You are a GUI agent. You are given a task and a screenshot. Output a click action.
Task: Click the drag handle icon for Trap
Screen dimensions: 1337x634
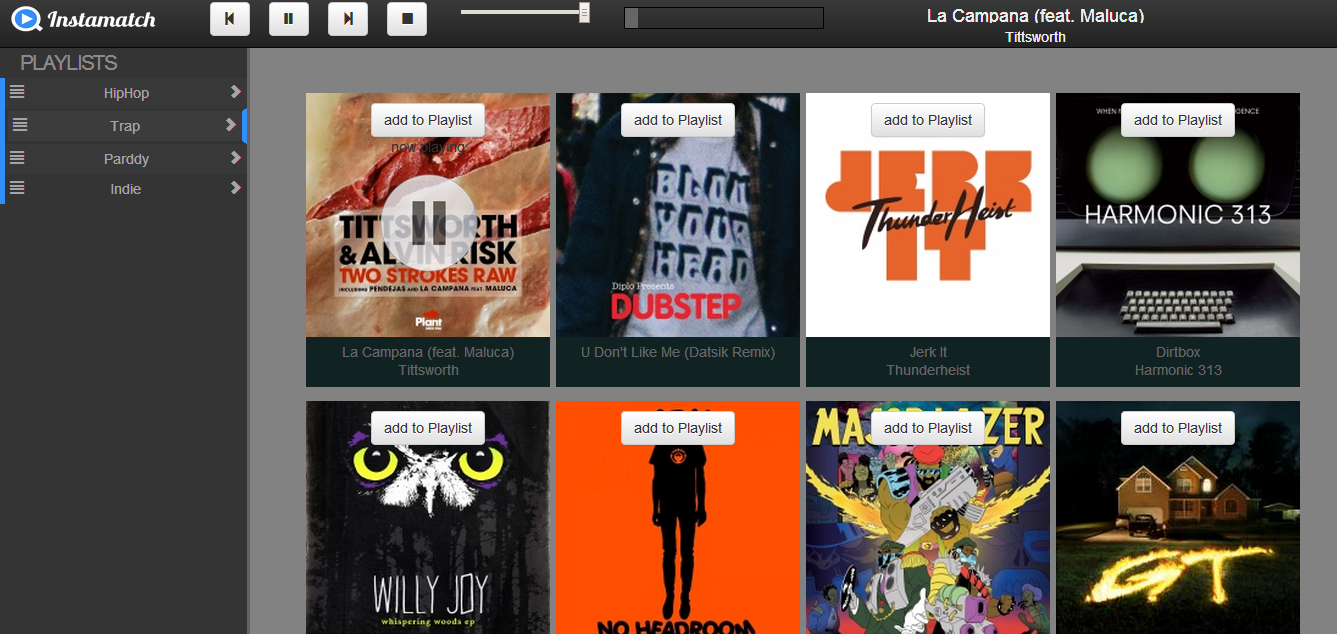pos(20,125)
